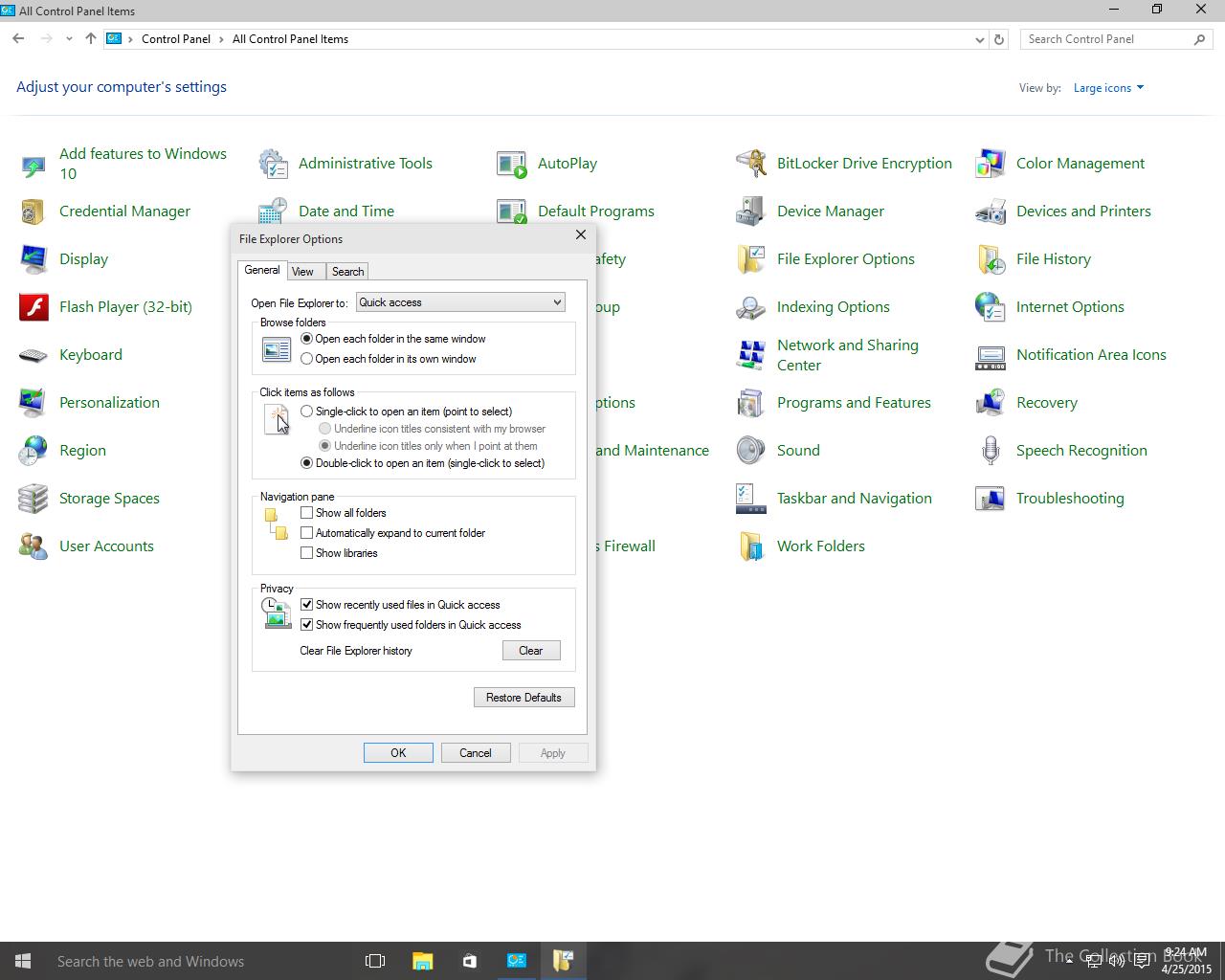Open the Default Programs icon
Viewport: 1225px width, 980px height.
512,212
